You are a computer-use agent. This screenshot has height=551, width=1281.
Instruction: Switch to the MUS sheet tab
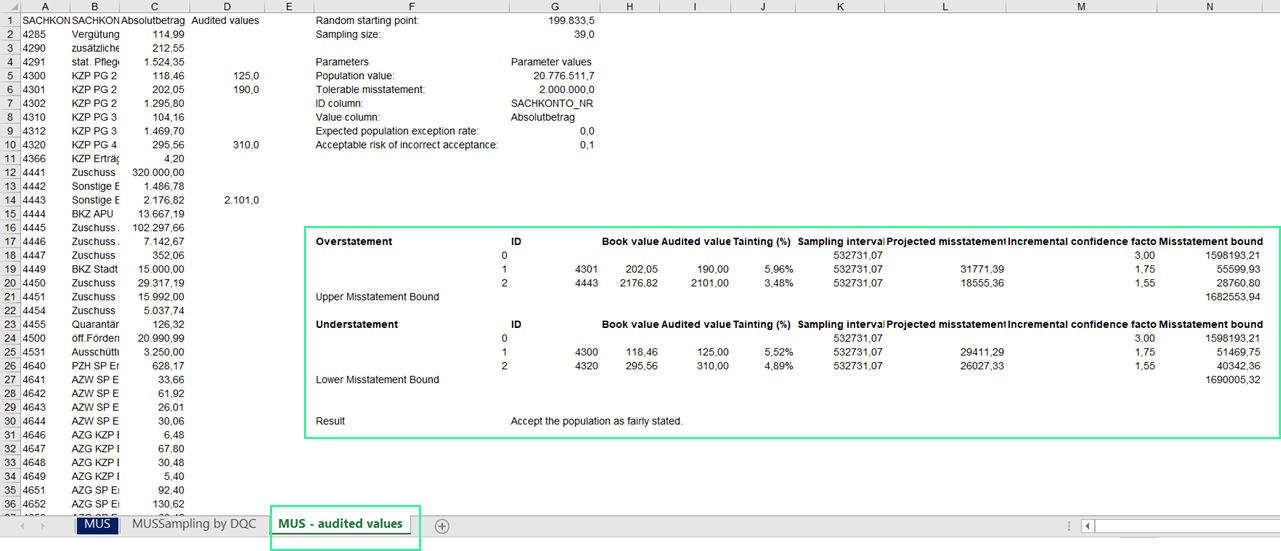pyautogui.click(x=97, y=524)
